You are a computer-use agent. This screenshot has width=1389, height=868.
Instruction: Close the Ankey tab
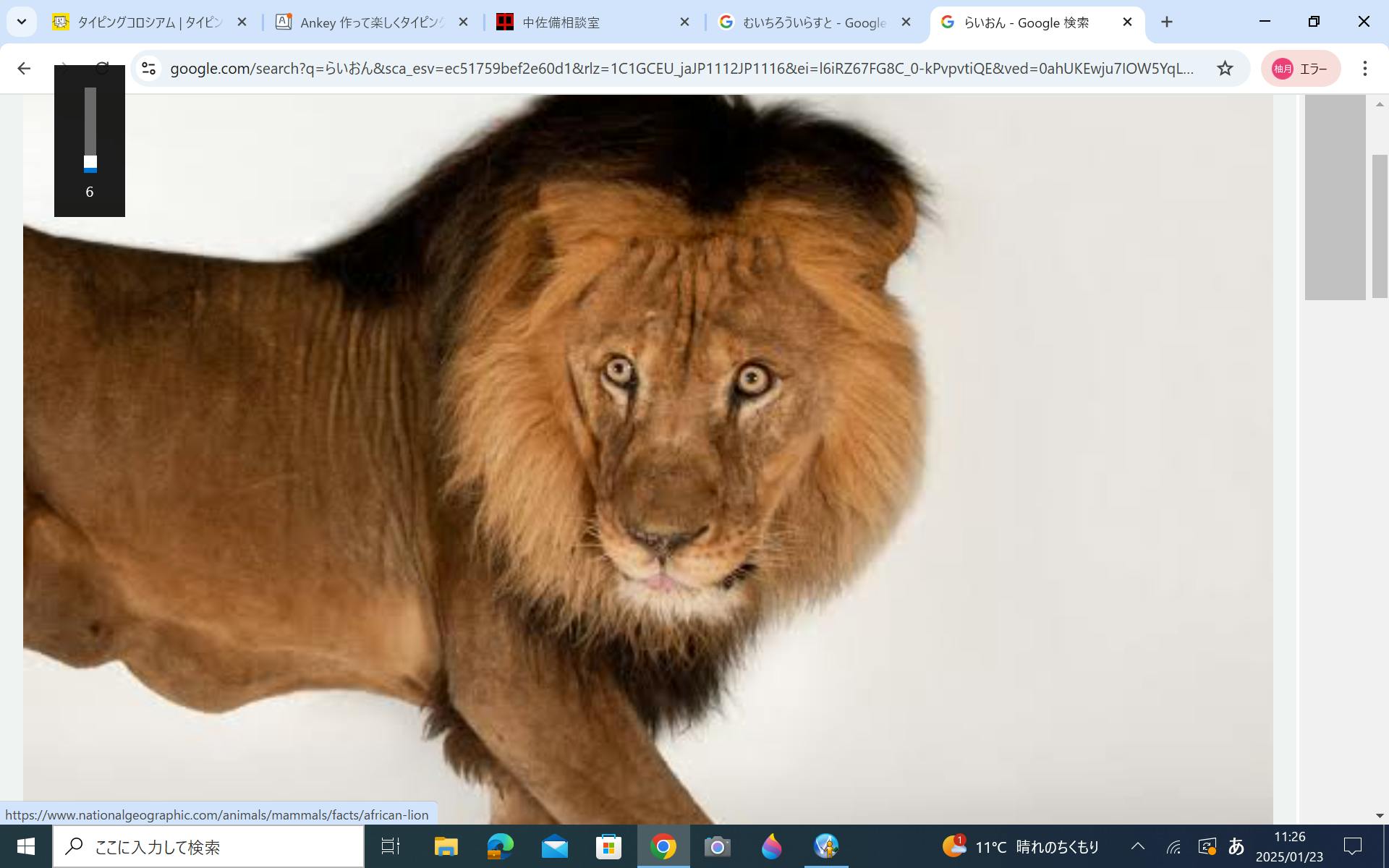point(463,22)
